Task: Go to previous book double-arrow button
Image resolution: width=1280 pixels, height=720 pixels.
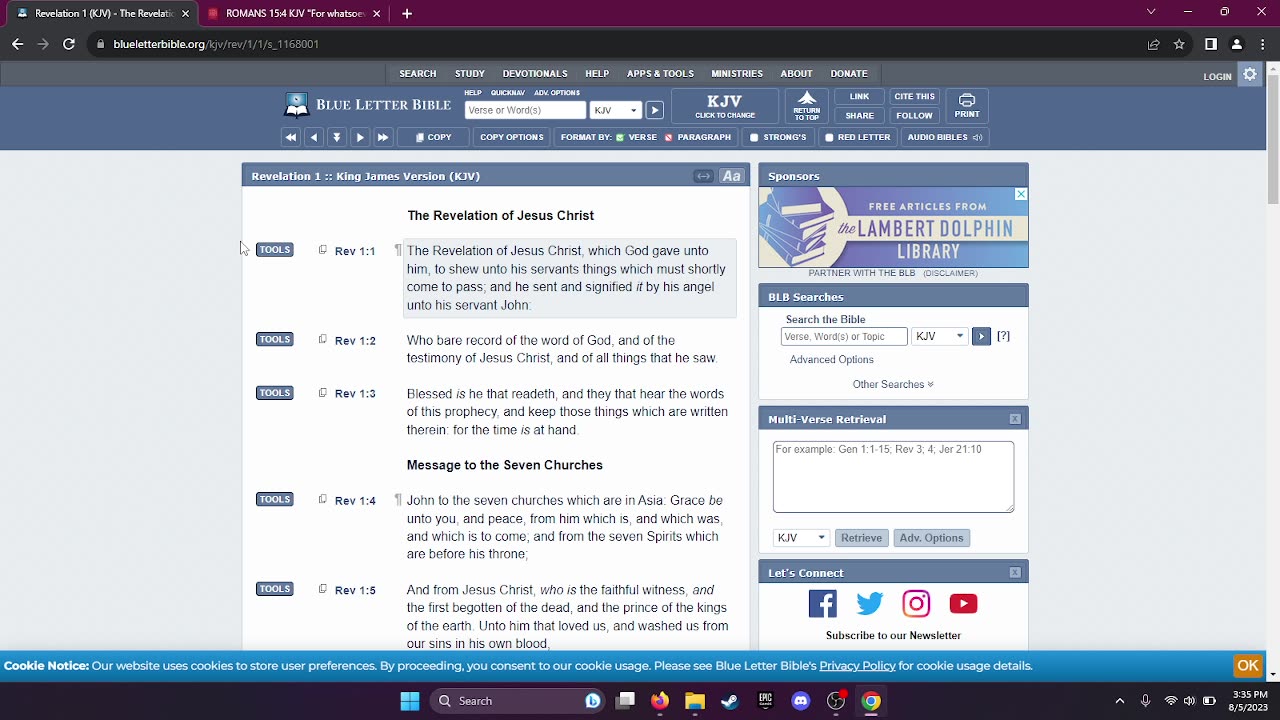Action: (x=291, y=137)
